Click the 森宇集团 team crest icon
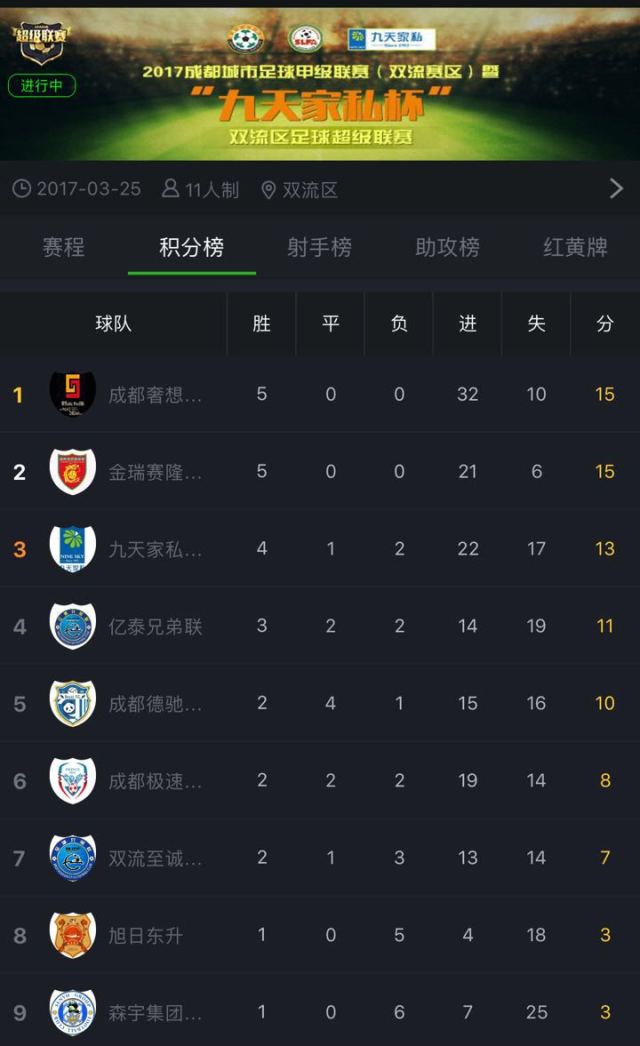The height and width of the screenshot is (1046, 640). (x=73, y=1012)
